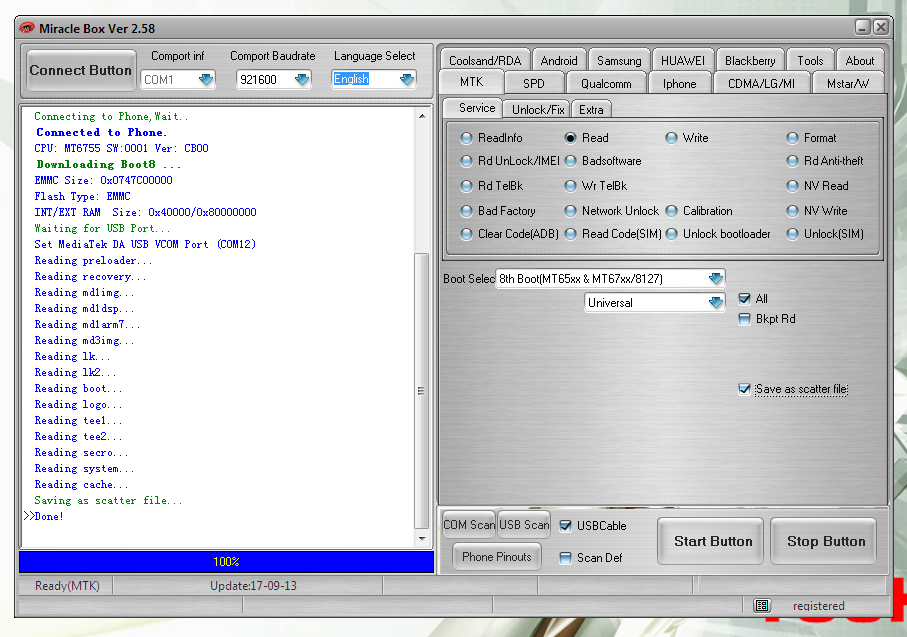Image resolution: width=907 pixels, height=637 pixels.
Task: Switch to the SPD tab
Action: point(533,83)
